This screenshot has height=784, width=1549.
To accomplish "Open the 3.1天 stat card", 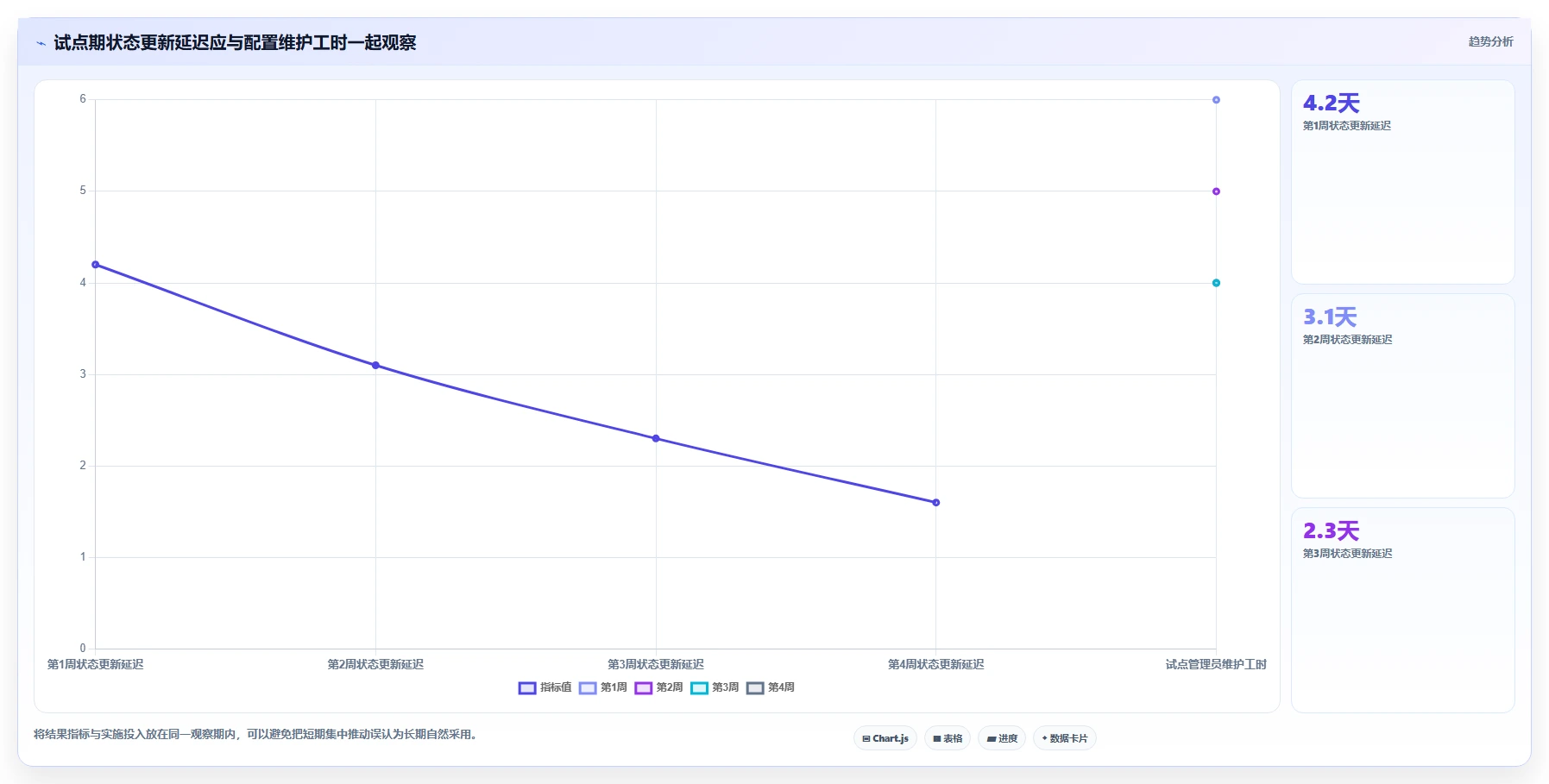I will click(1402, 396).
